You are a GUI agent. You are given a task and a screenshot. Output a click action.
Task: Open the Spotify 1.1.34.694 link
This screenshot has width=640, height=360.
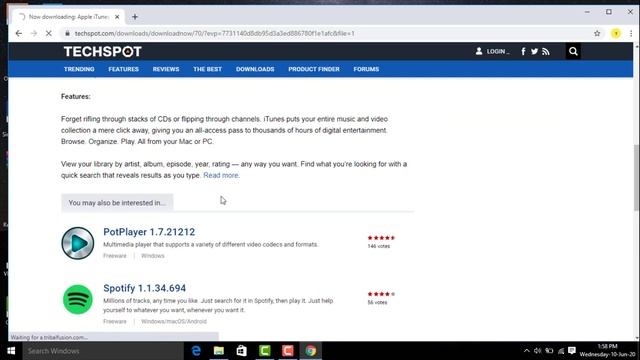click(x=144, y=288)
